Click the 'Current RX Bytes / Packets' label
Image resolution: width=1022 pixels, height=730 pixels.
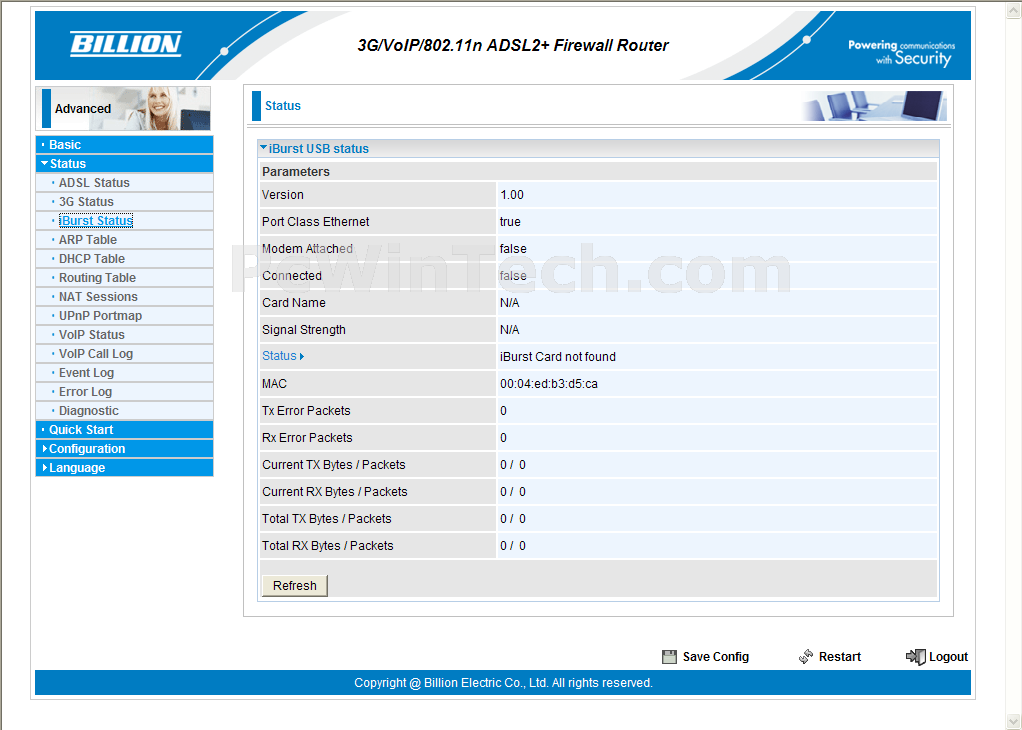[335, 492]
